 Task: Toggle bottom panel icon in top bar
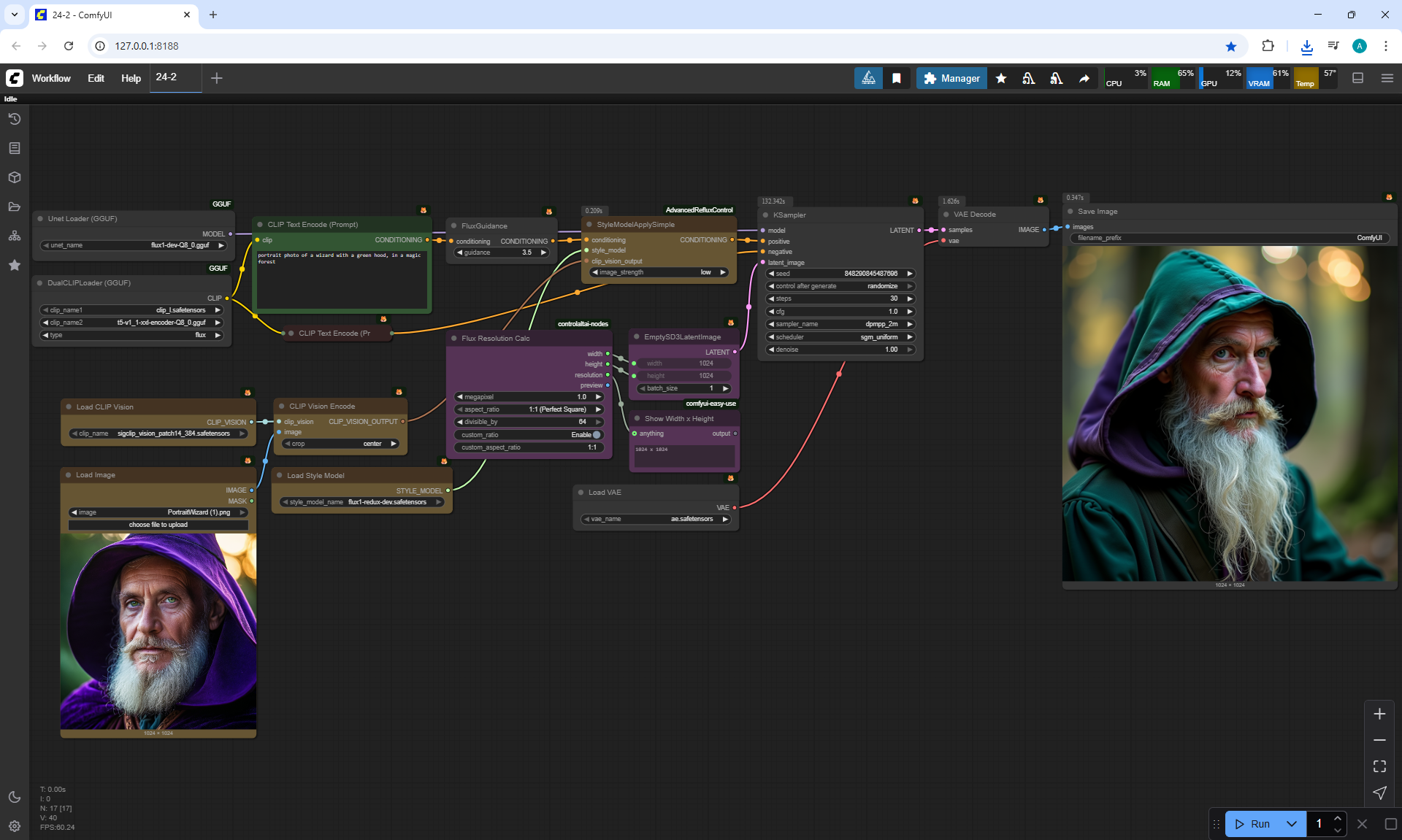tap(1358, 78)
